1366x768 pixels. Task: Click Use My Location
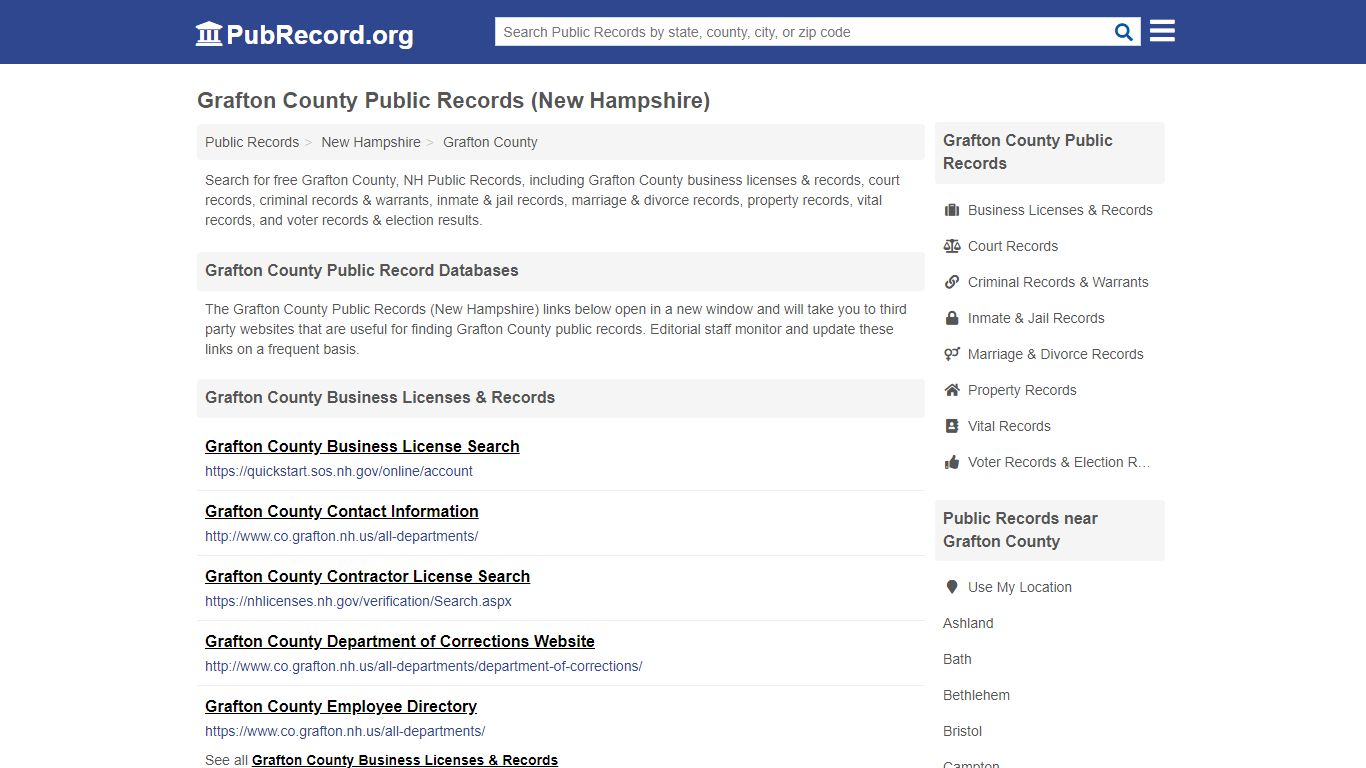pos(1020,587)
